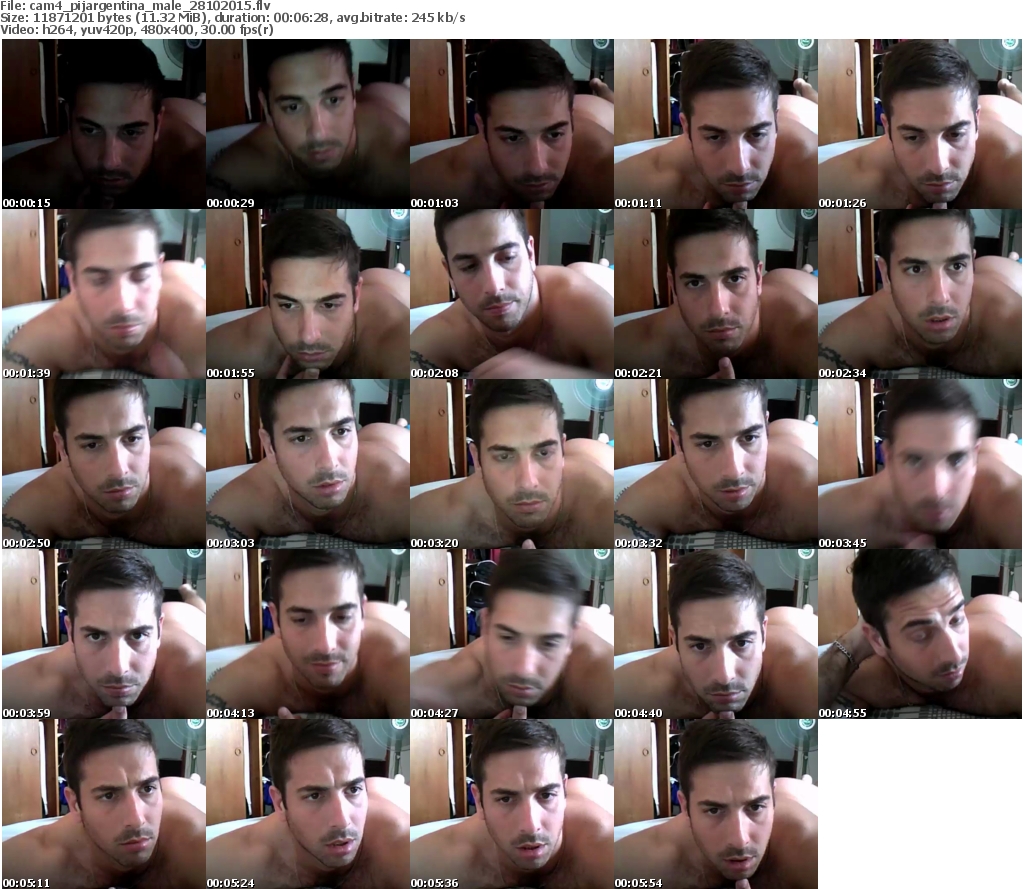Click the 'Size: 11871201 bytes' header line
Viewport: 1024px width, 889px height.
tap(232, 18)
